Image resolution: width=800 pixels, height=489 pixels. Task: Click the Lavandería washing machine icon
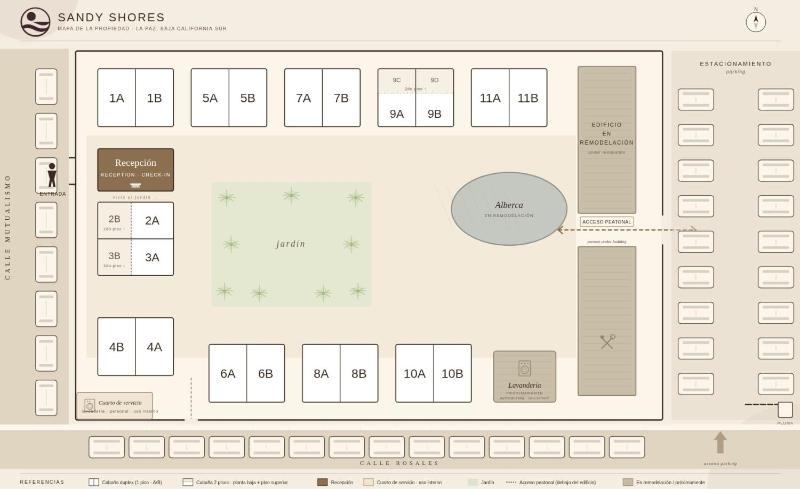point(524,368)
